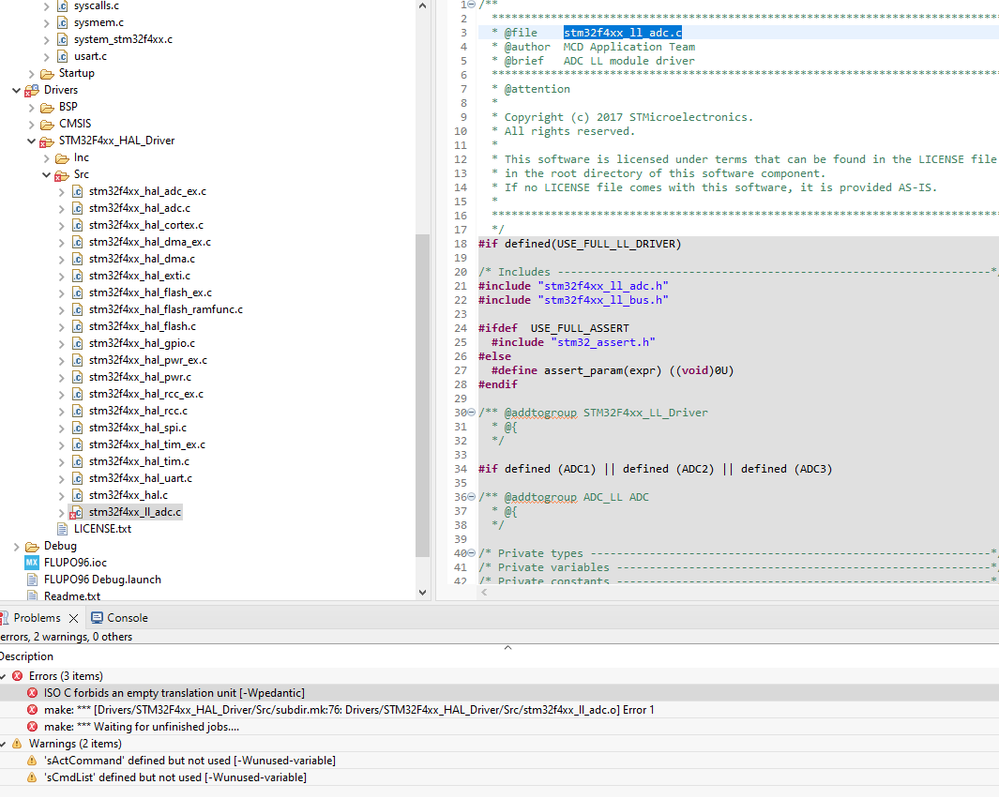Image resolution: width=999 pixels, height=797 pixels.
Task: Click the FLUPO96 Debug.launch file icon
Action: pos(32,580)
